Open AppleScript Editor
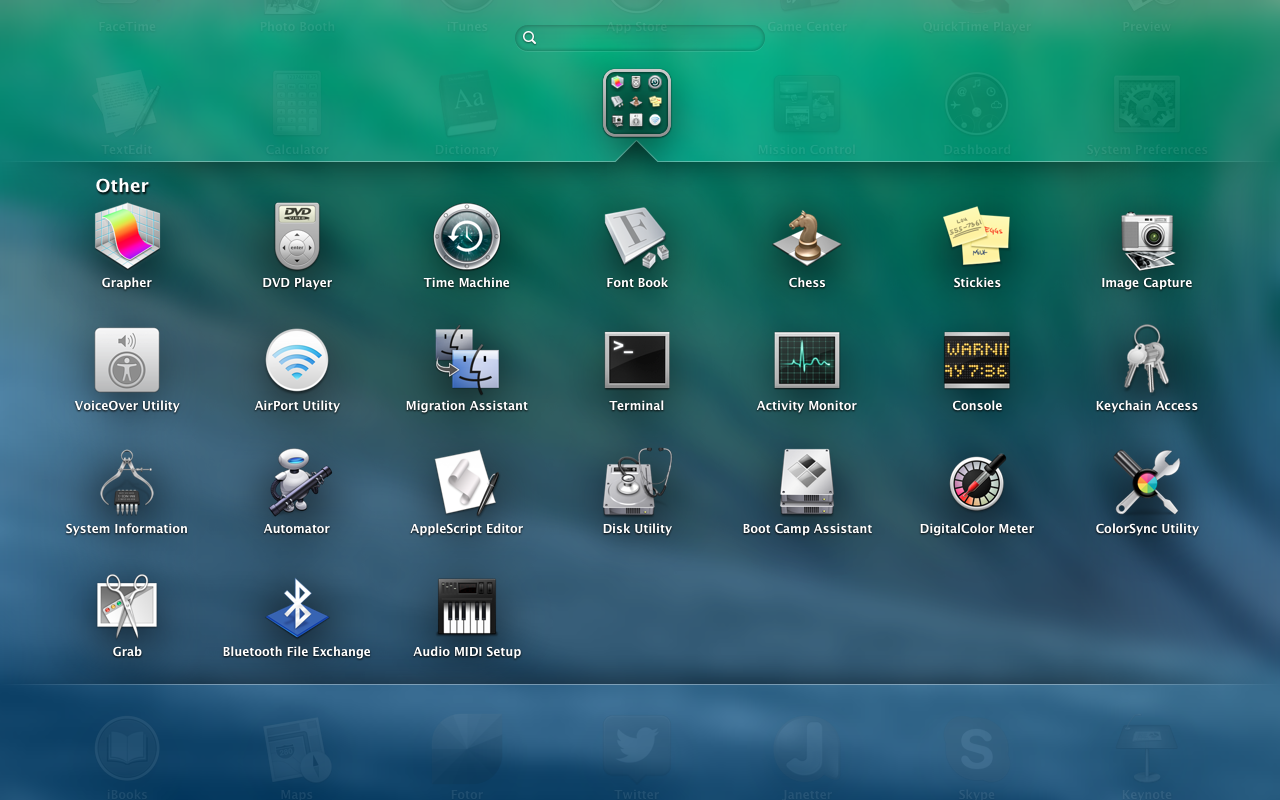Screen dimensions: 1280x800 (467, 483)
